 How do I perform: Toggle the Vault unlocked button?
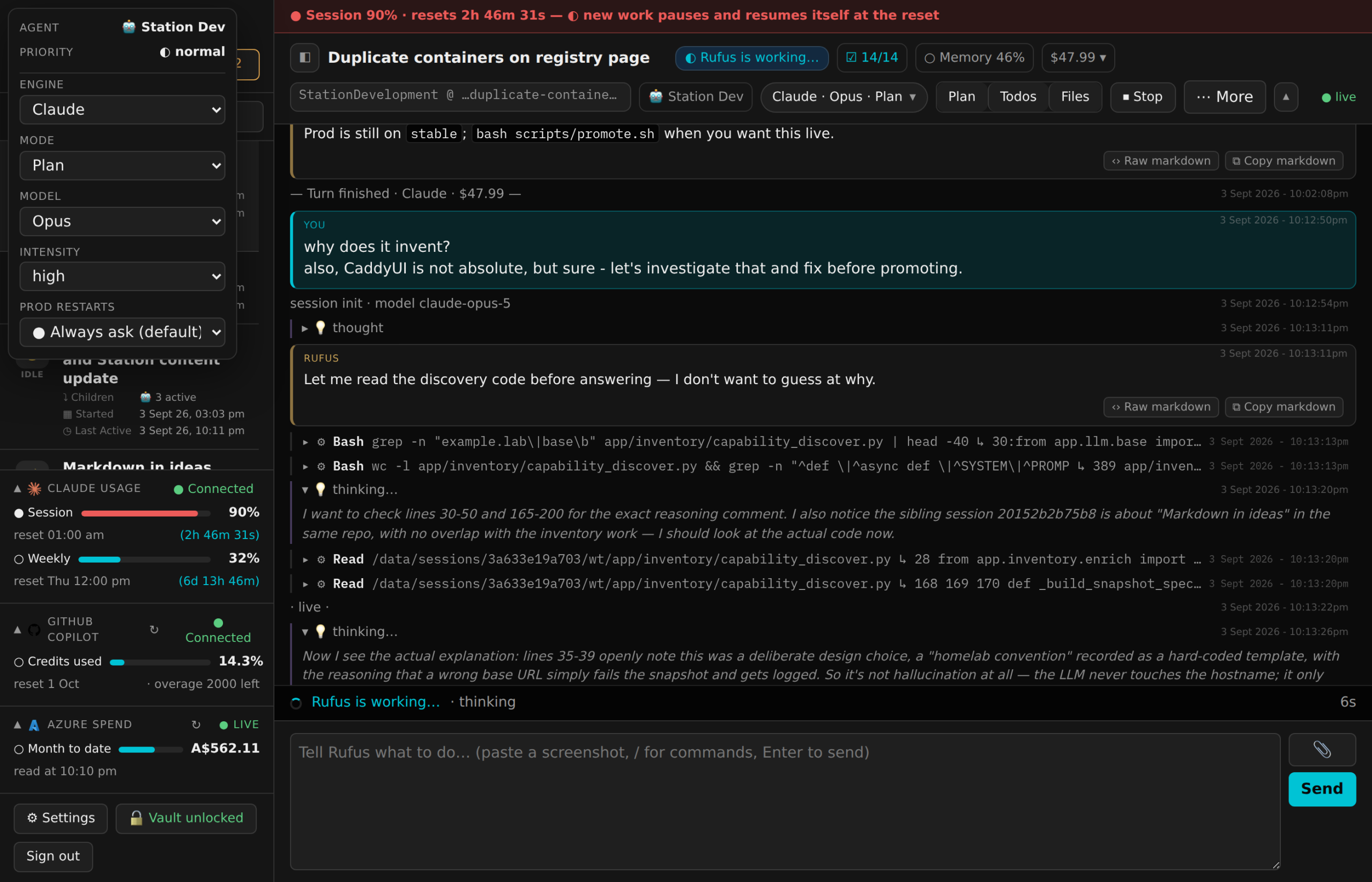click(x=186, y=818)
